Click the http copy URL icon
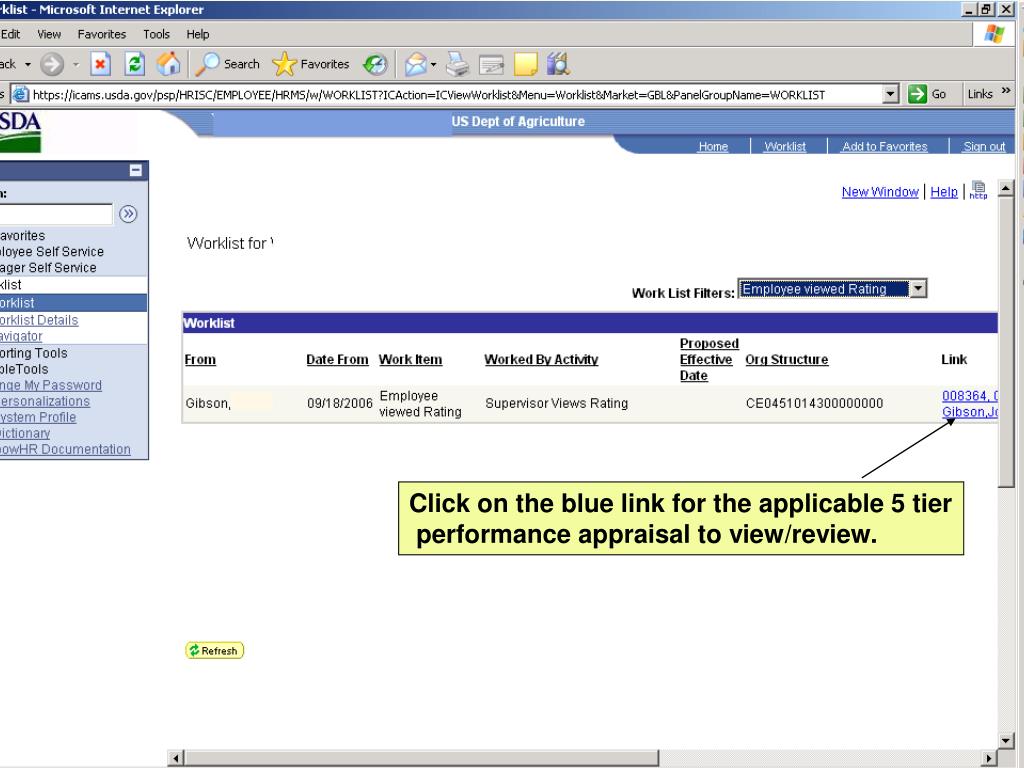Viewport: 1024px width, 768px height. [978, 190]
